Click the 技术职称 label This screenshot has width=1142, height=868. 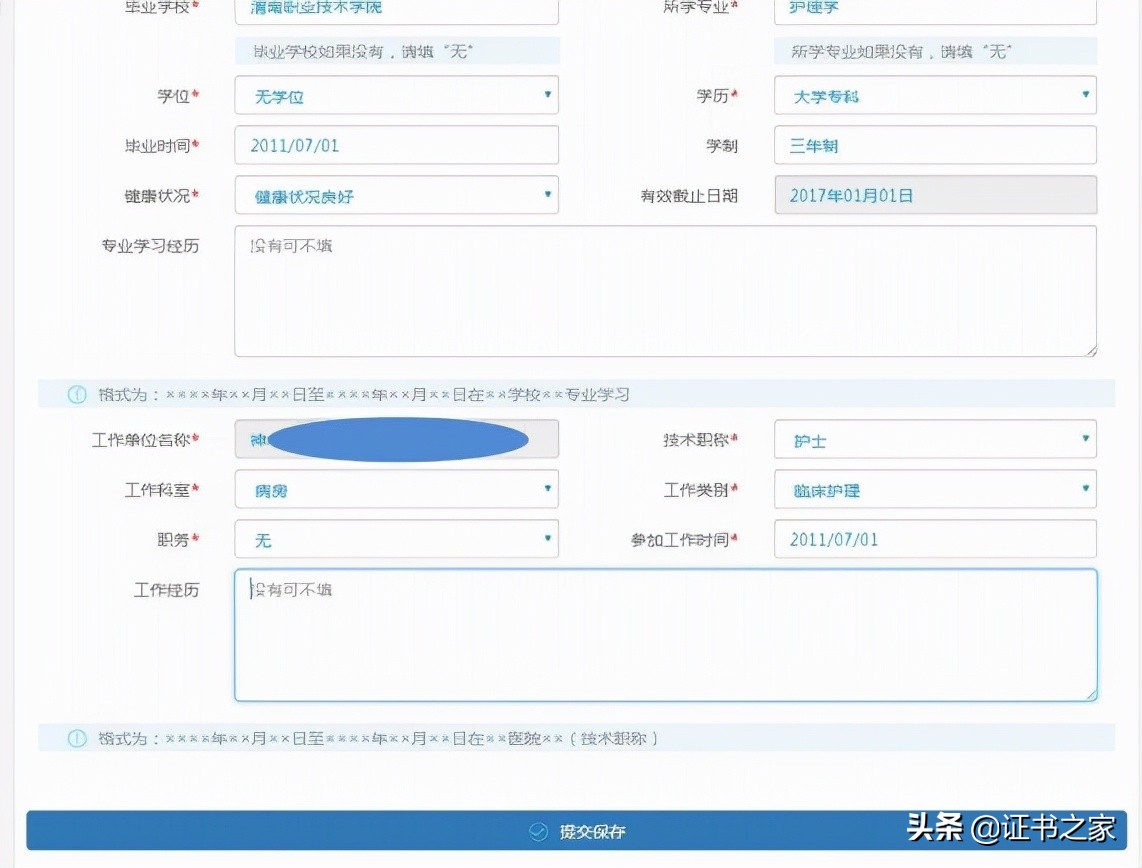(696, 440)
